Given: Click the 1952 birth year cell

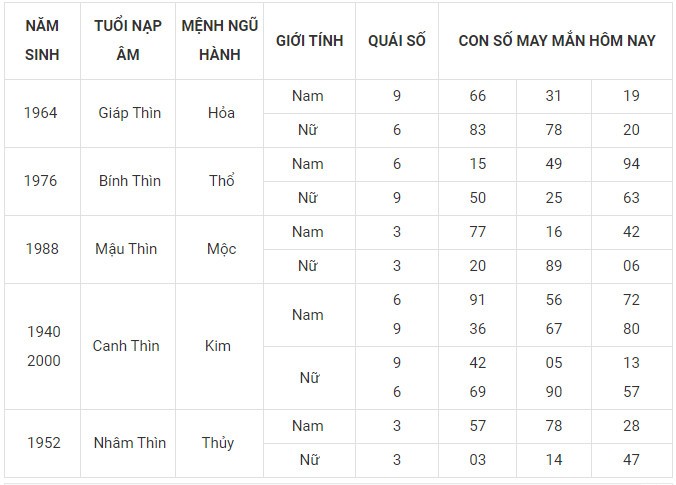Looking at the screenshot, I should [41, 443].
